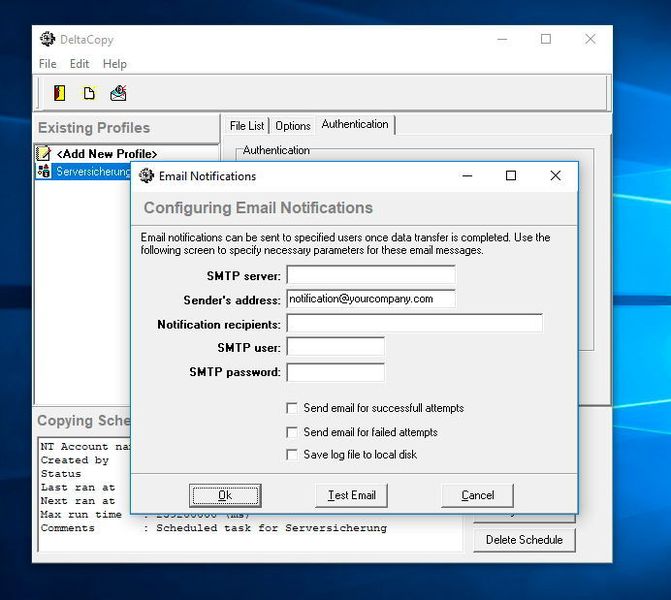Click the DeltaCopy gear icon in main title bar
The image size is (671, 600).
(x=48, y=39)
